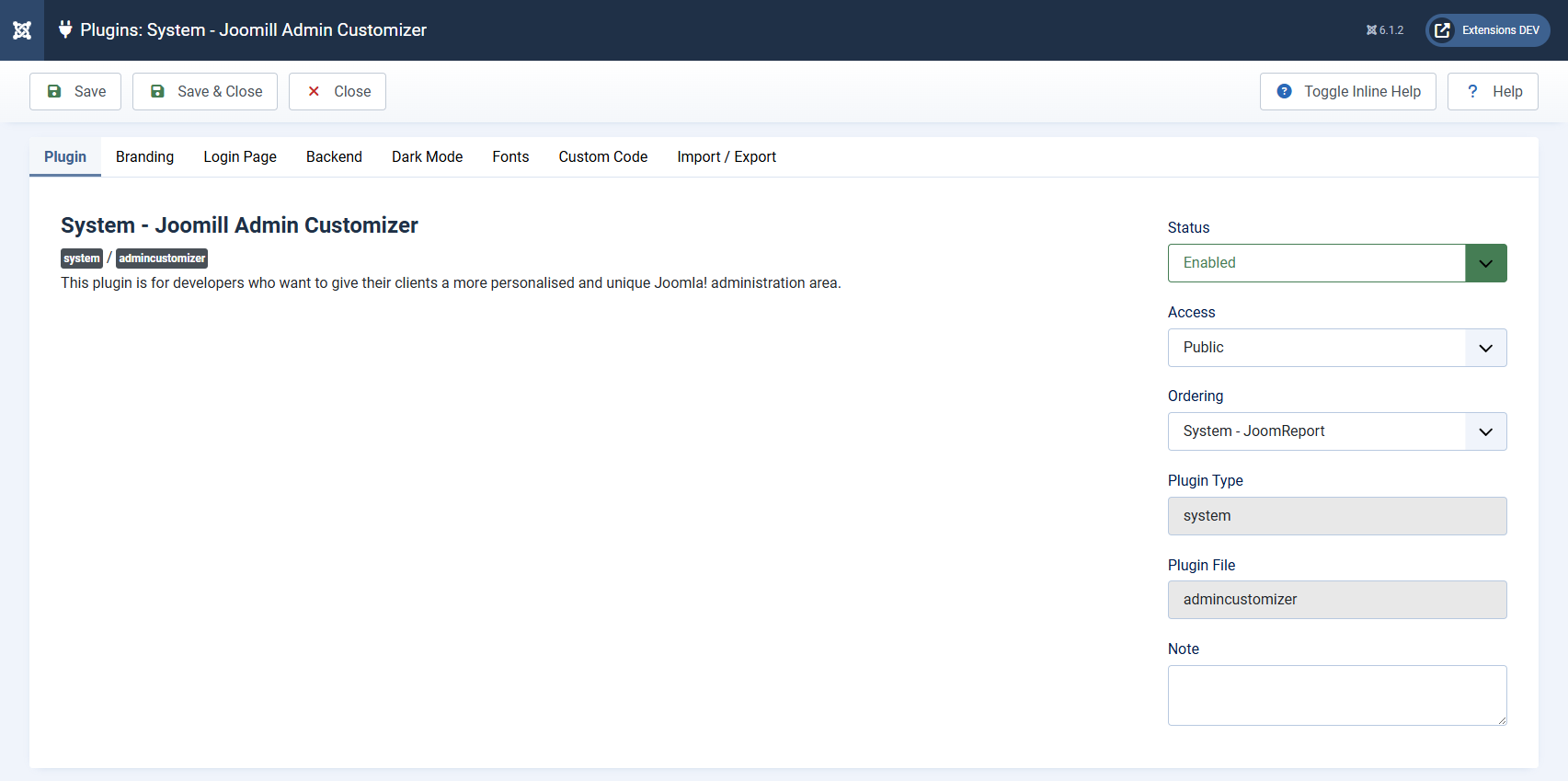Click the plug icon beside page title
Image resolution: width=1568 pixels, height=781 pixels.
pyautogui.click(x=65, y=29)
